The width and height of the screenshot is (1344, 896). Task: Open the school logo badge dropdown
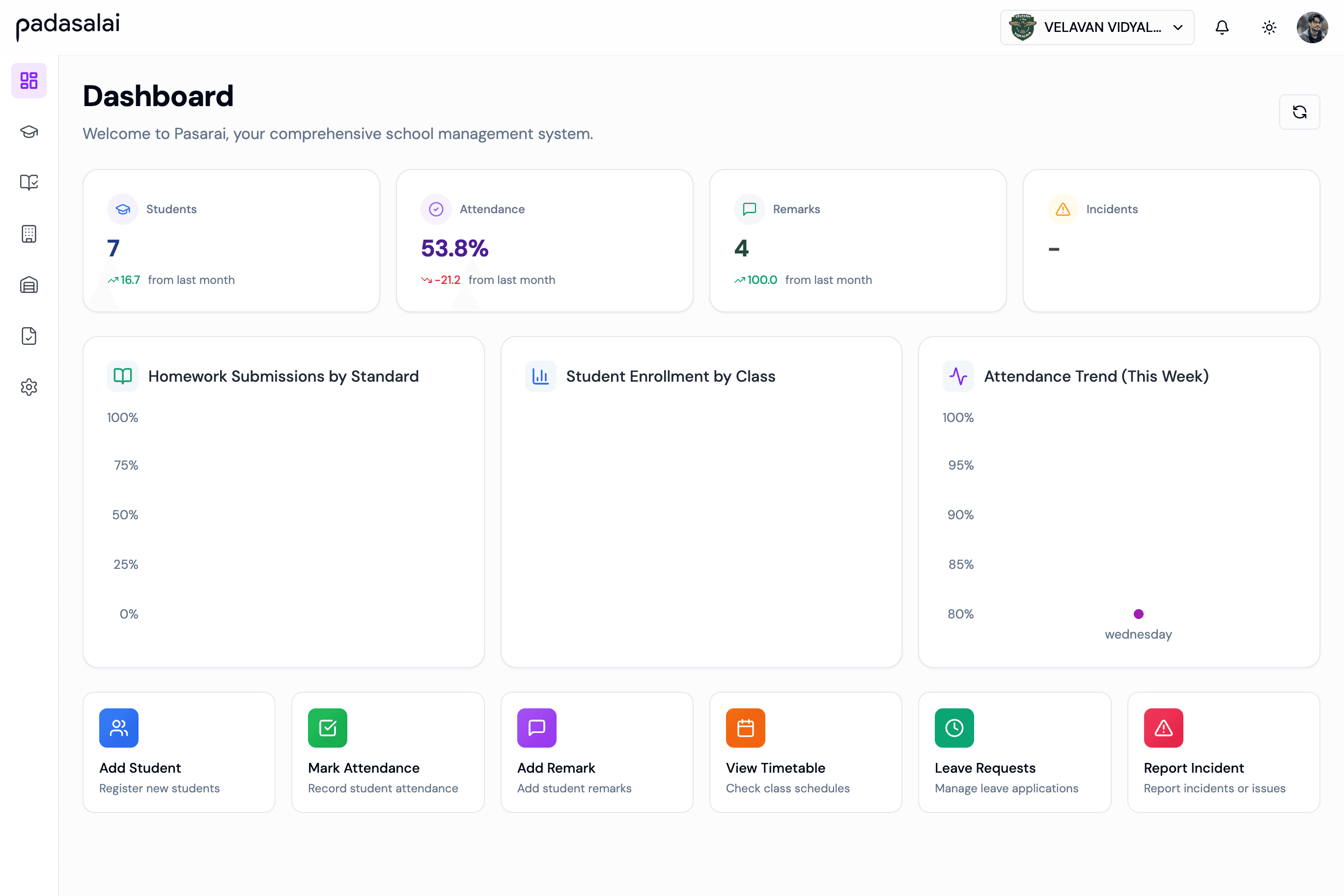click(x=1023, y=27)
